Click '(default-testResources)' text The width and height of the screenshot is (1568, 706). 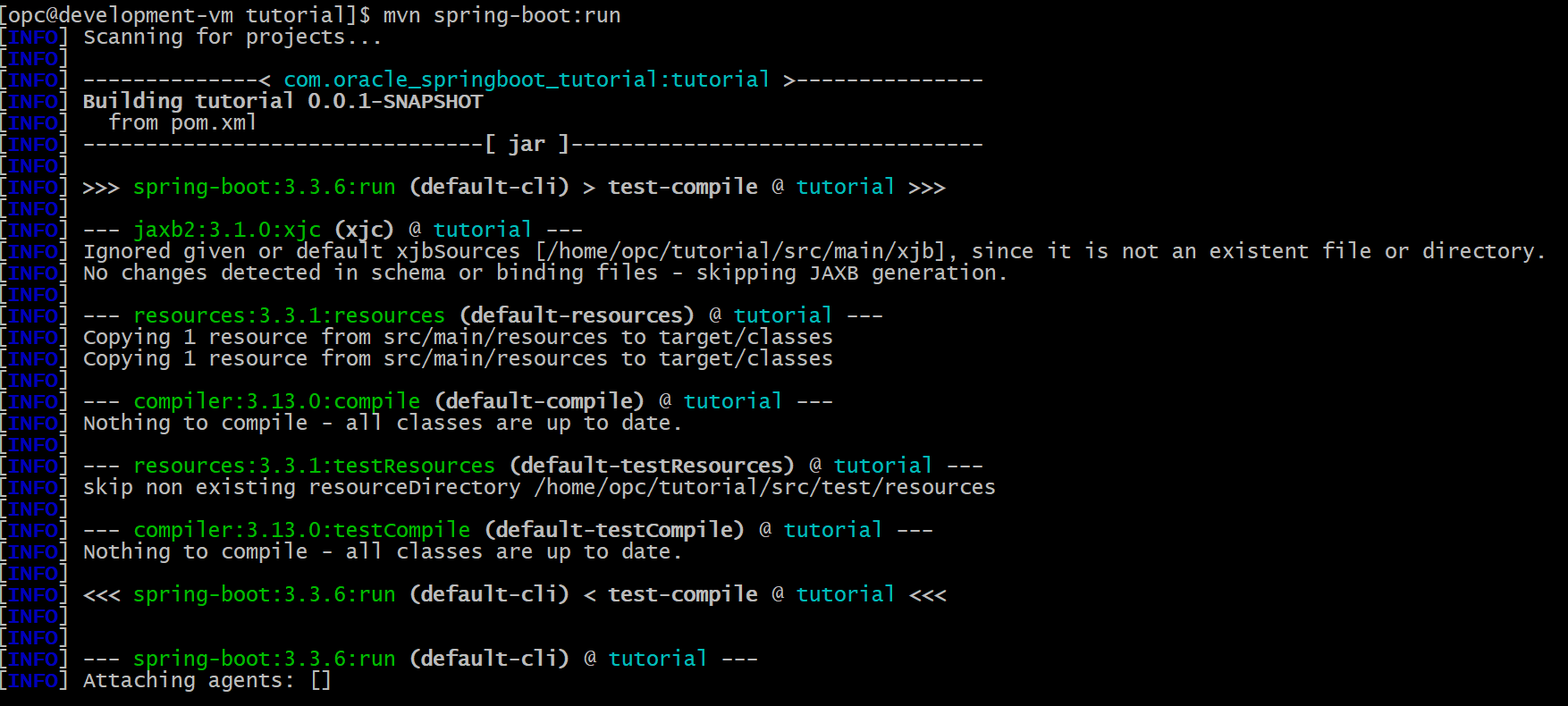tap(652, 466)
